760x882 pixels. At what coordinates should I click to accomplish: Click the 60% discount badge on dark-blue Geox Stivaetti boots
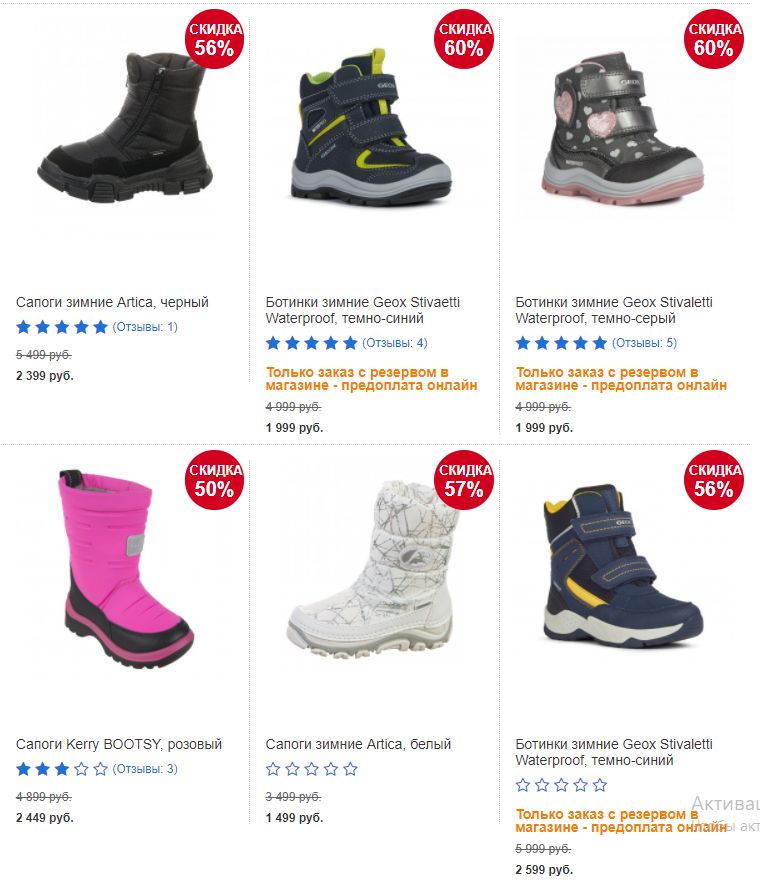tap(464, 39)
